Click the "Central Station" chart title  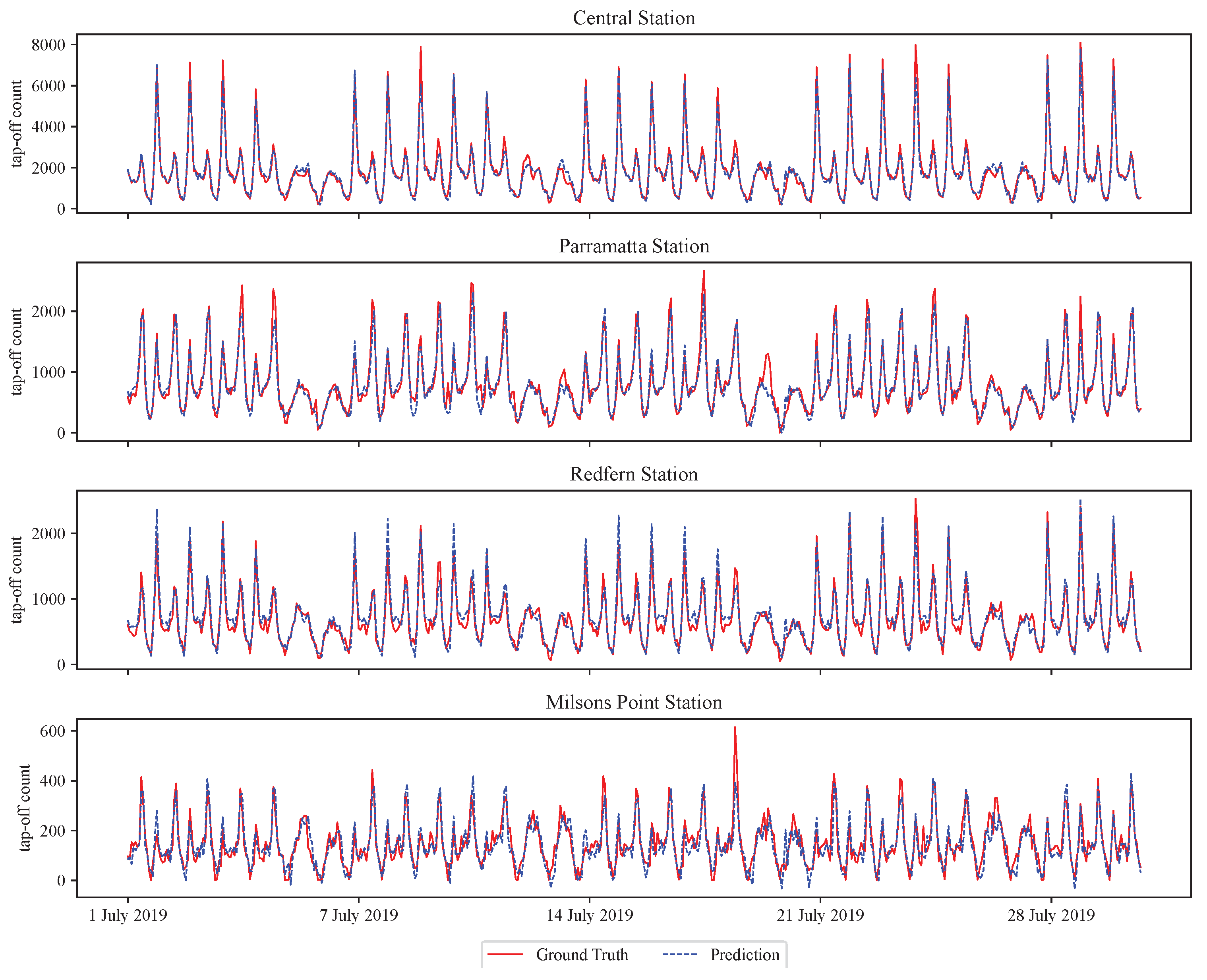pos(634,18)
